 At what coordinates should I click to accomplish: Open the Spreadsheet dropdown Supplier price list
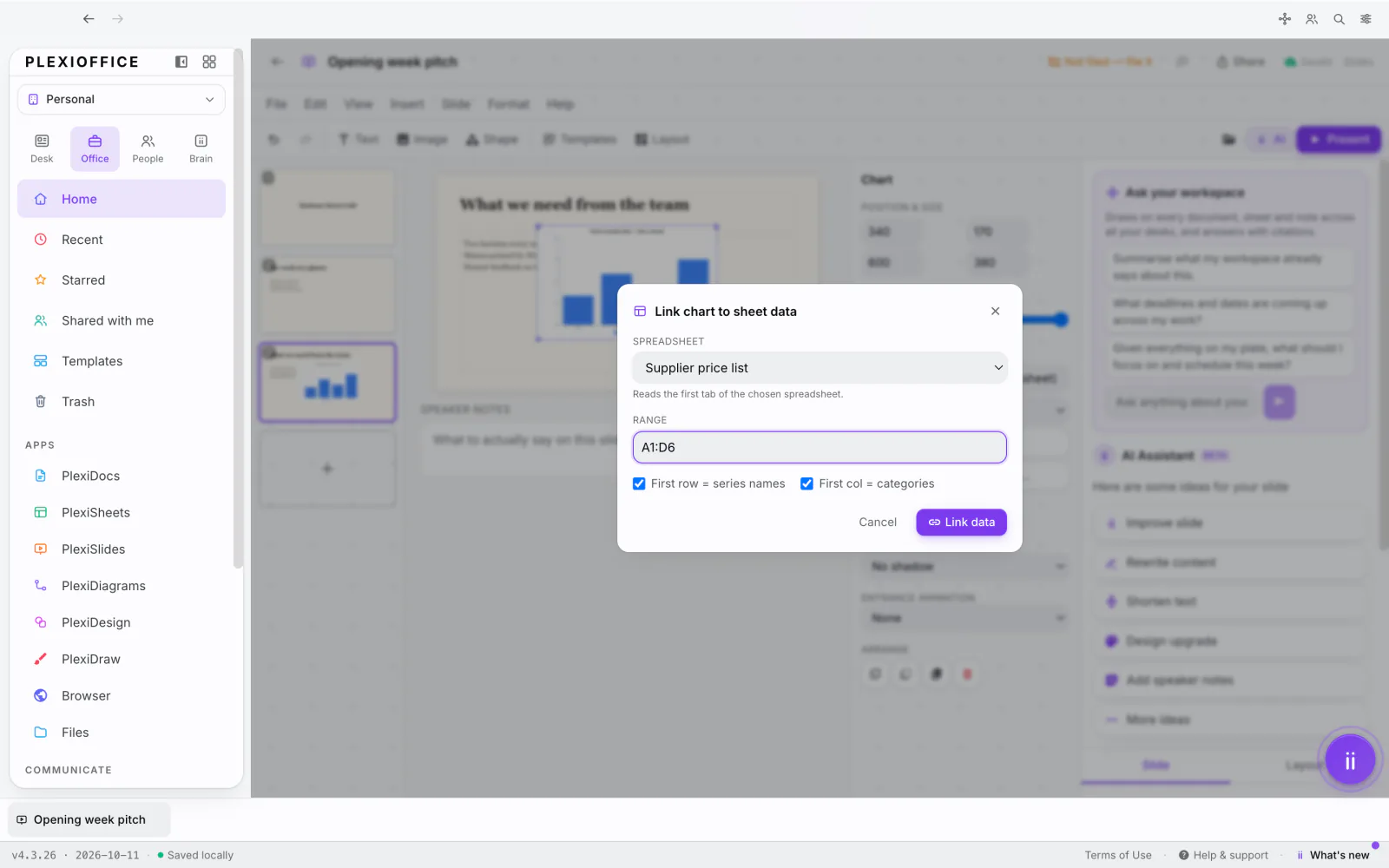[x=820, y=368]
